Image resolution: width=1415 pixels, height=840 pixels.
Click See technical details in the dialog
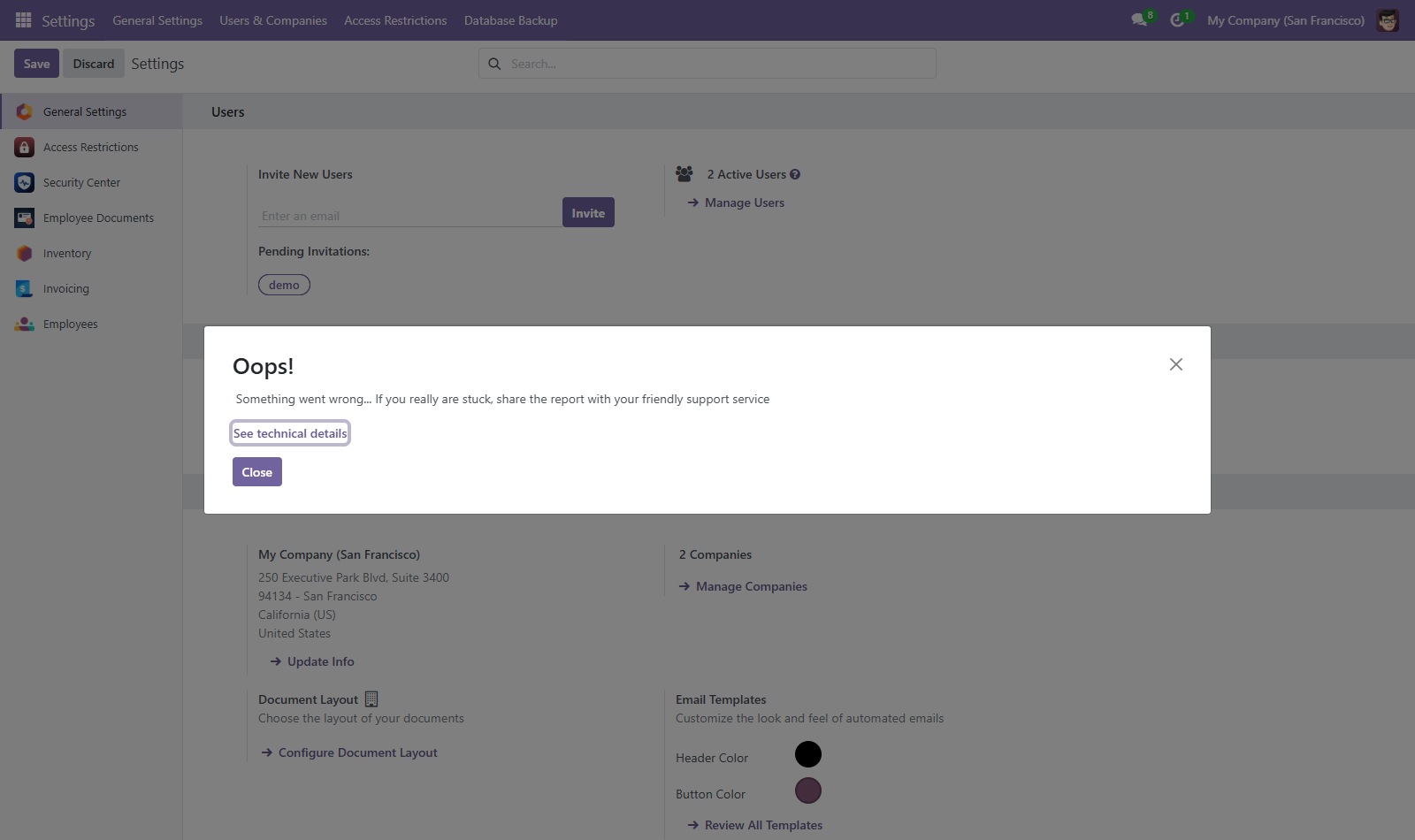[x=290, y=433]
